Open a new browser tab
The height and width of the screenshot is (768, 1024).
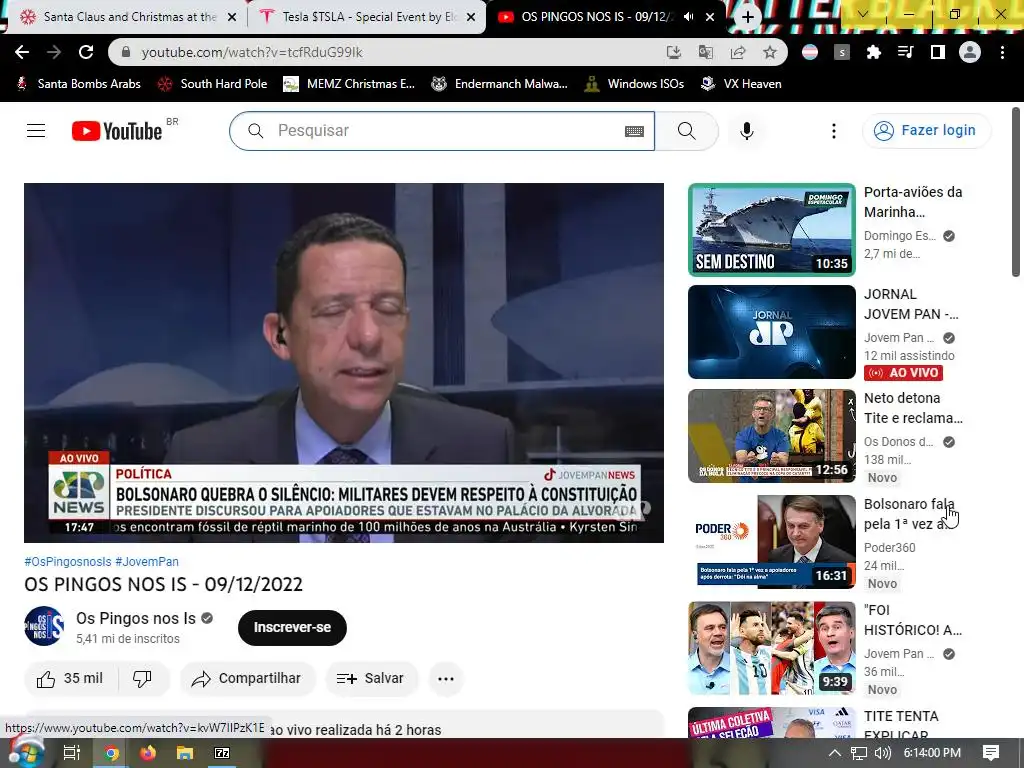click(748, 17)
